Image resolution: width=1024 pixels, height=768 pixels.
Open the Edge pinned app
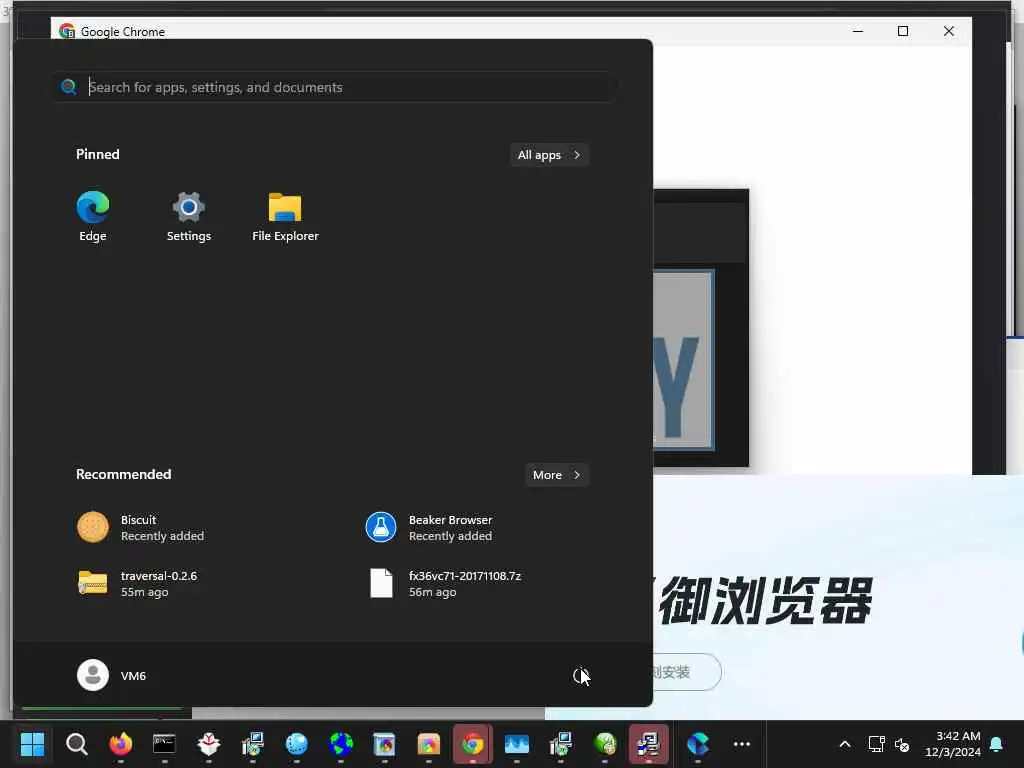click(x=93, y=216)
